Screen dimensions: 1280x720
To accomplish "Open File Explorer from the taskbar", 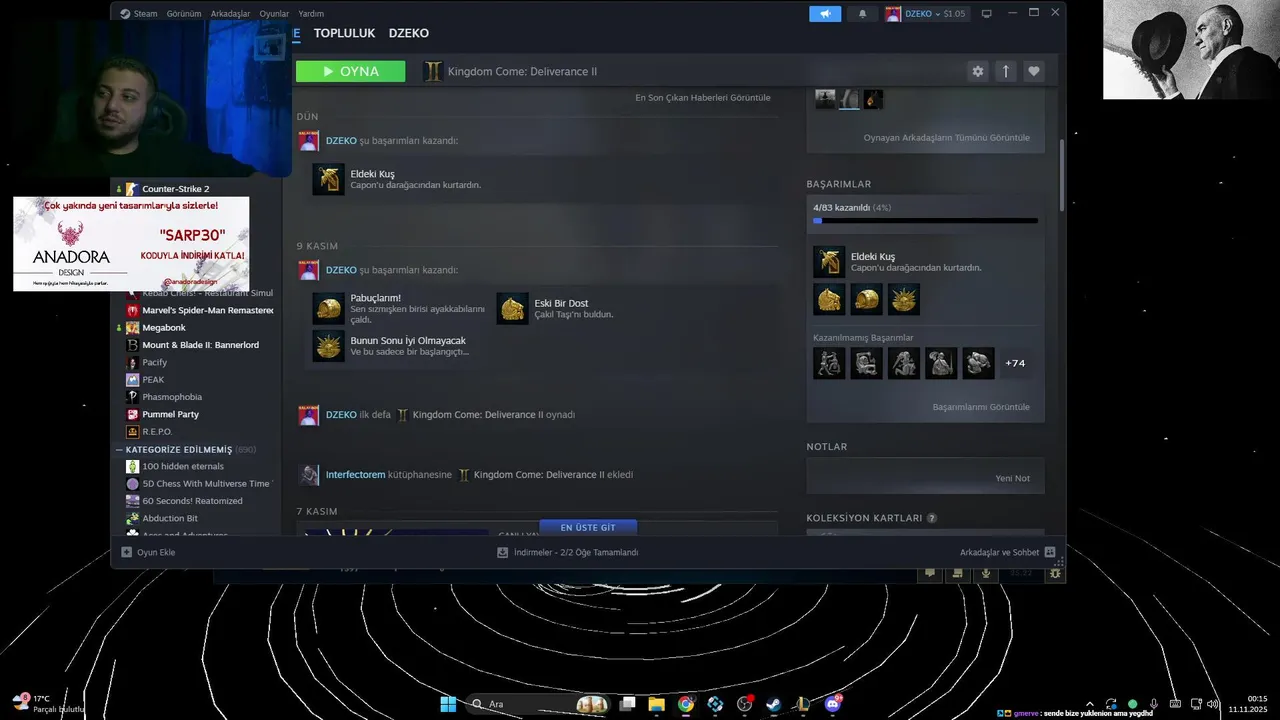I will [x=656, y=704].
